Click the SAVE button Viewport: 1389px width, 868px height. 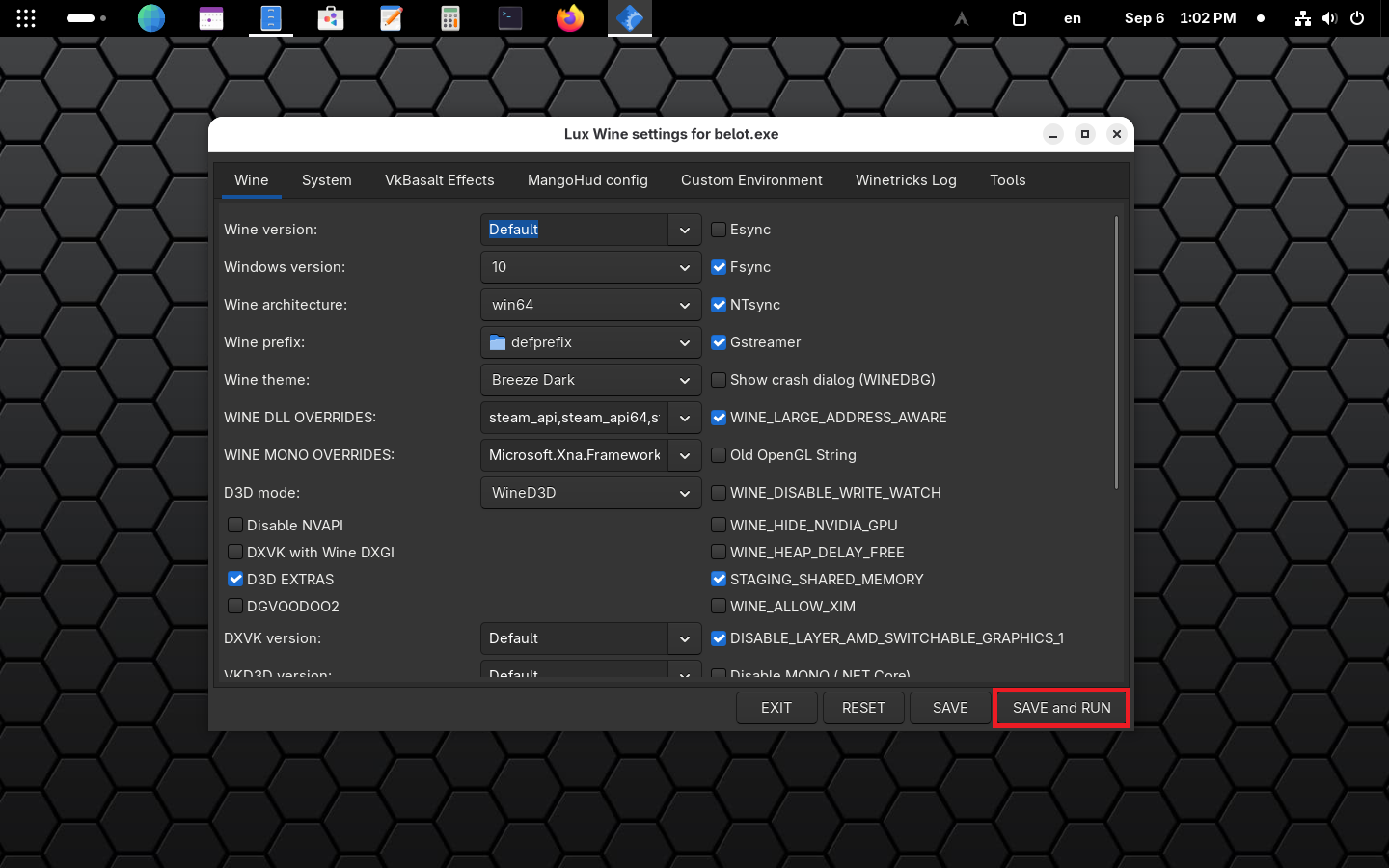pos(950,708)
